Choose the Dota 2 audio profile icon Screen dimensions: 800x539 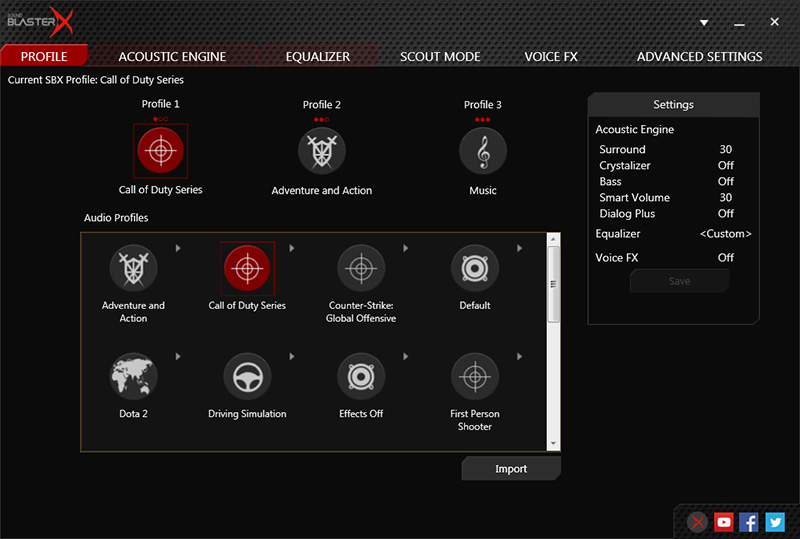133,376
